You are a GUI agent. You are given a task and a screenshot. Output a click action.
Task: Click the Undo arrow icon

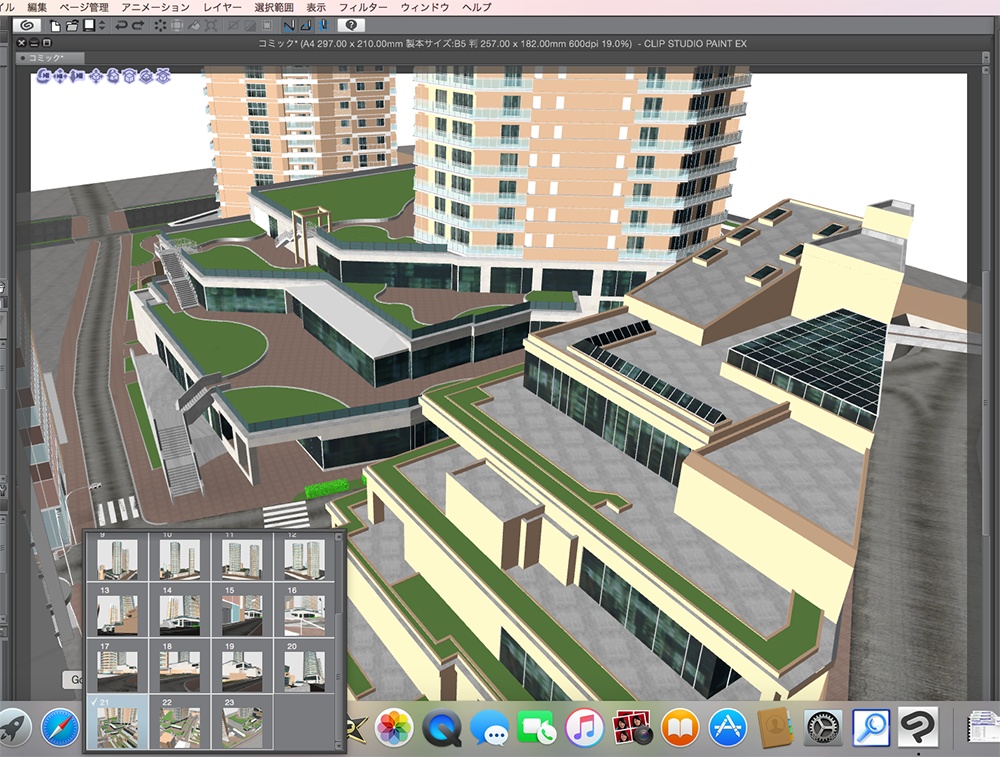click(121, 26)
